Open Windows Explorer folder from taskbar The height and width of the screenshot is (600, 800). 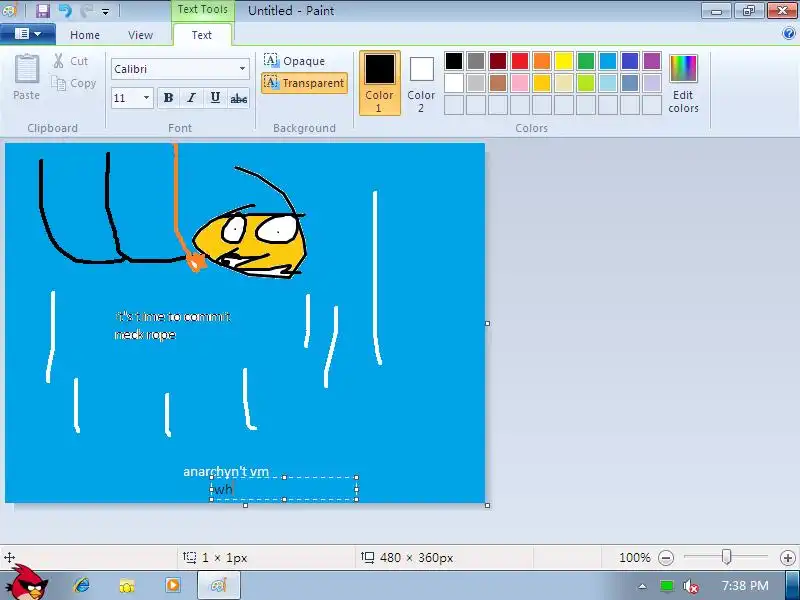[127, 586]
